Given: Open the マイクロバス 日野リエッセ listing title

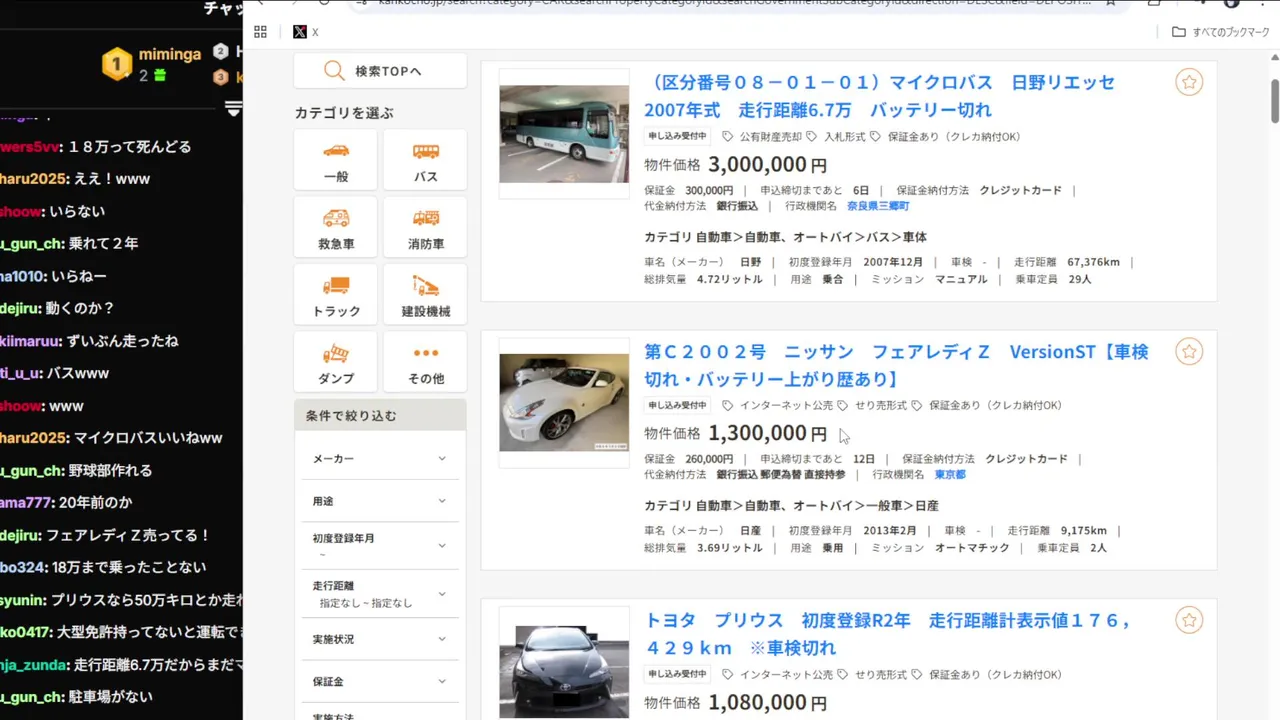Looking at the screenshot, I should [x=879, y=96].
